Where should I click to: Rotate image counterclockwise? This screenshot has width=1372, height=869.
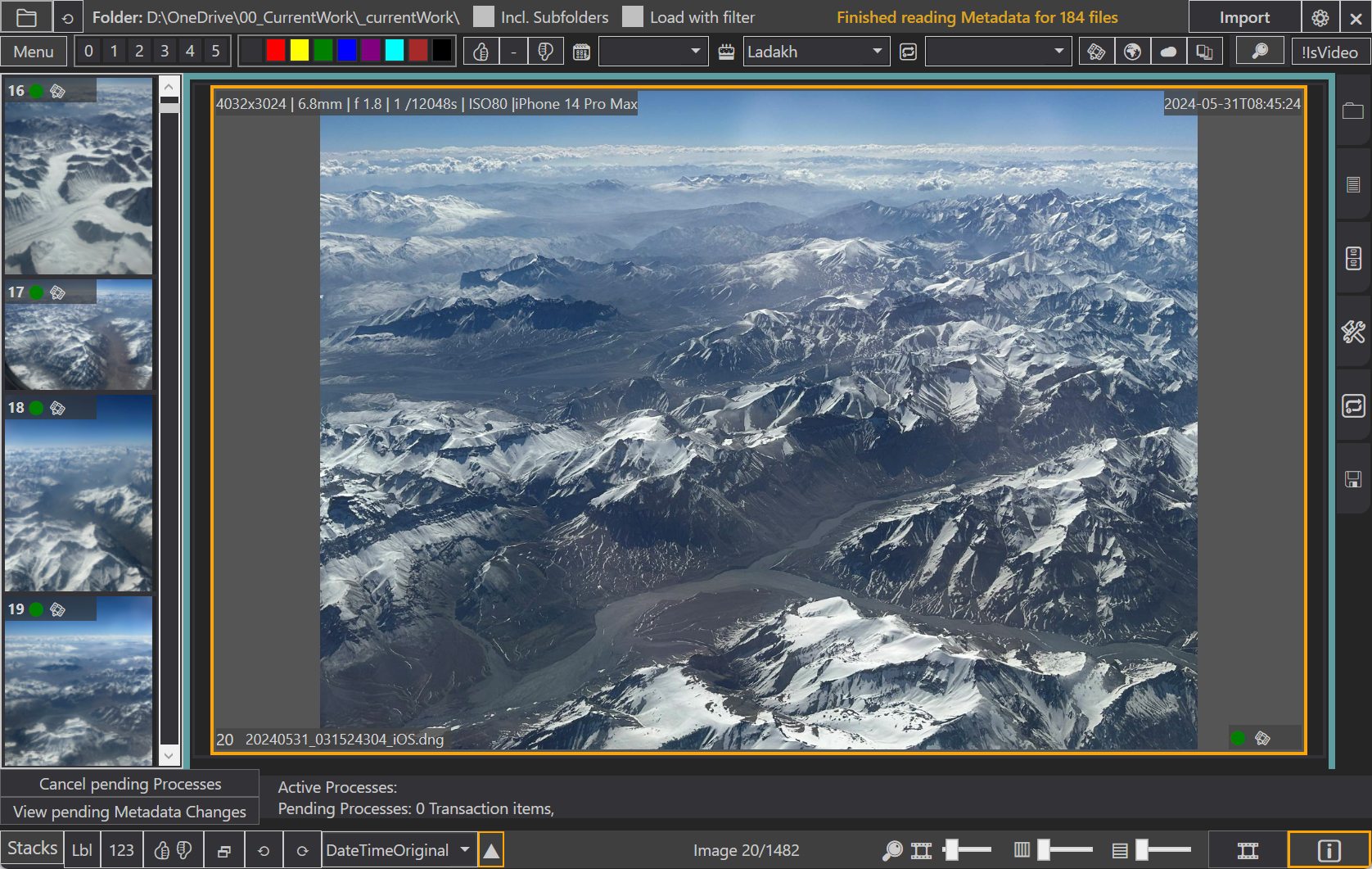click(264, 850)
